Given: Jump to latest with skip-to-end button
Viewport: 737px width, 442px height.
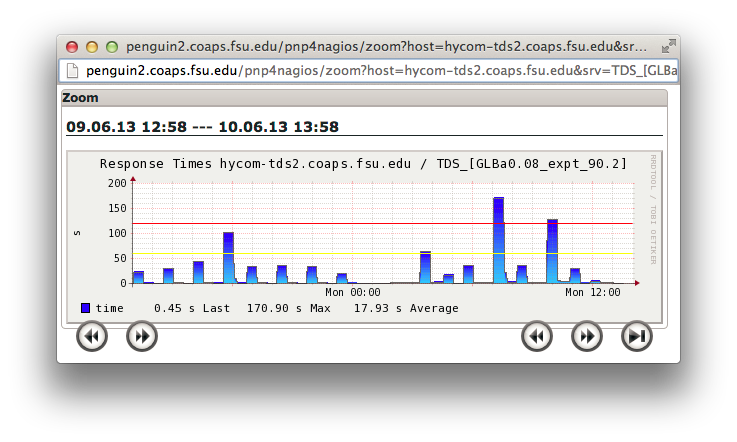Looking at the screenshot, I should pos(637,337).
